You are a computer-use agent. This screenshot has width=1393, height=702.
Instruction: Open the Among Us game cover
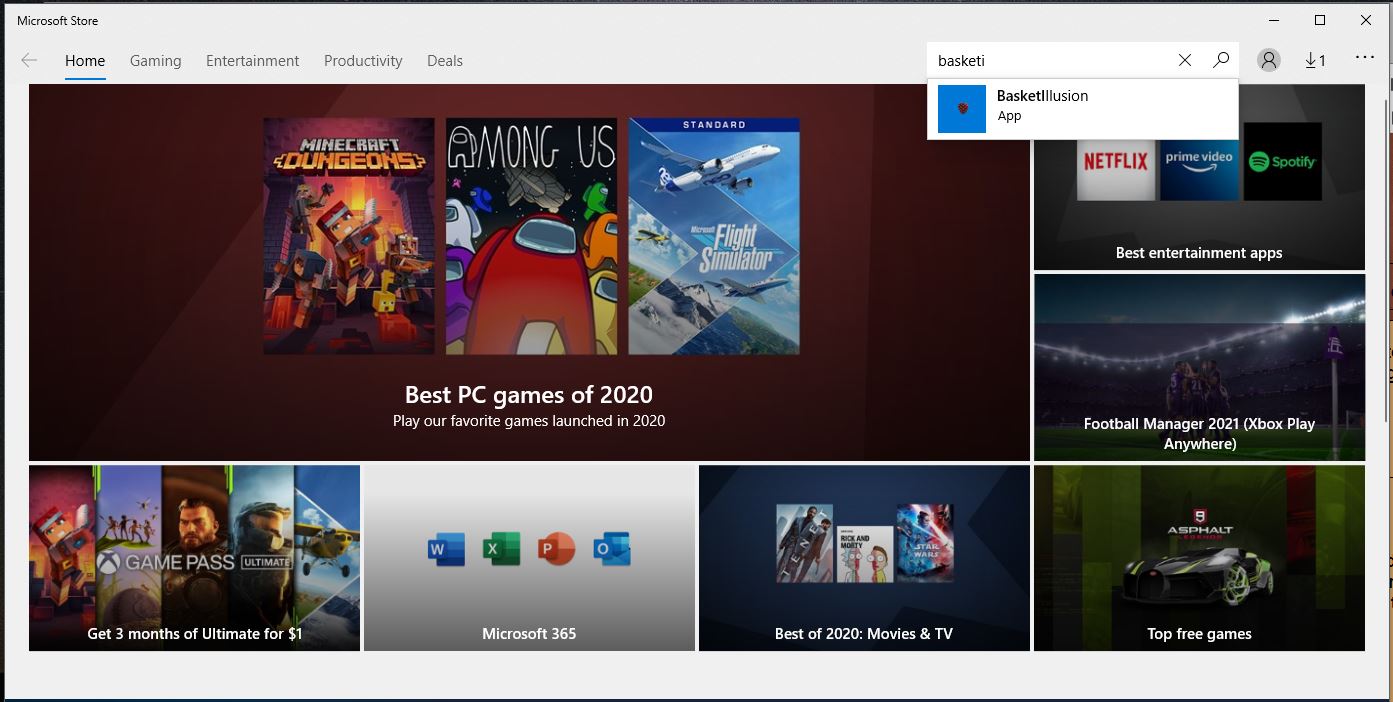pyautogui.click(x=531, y=236)
